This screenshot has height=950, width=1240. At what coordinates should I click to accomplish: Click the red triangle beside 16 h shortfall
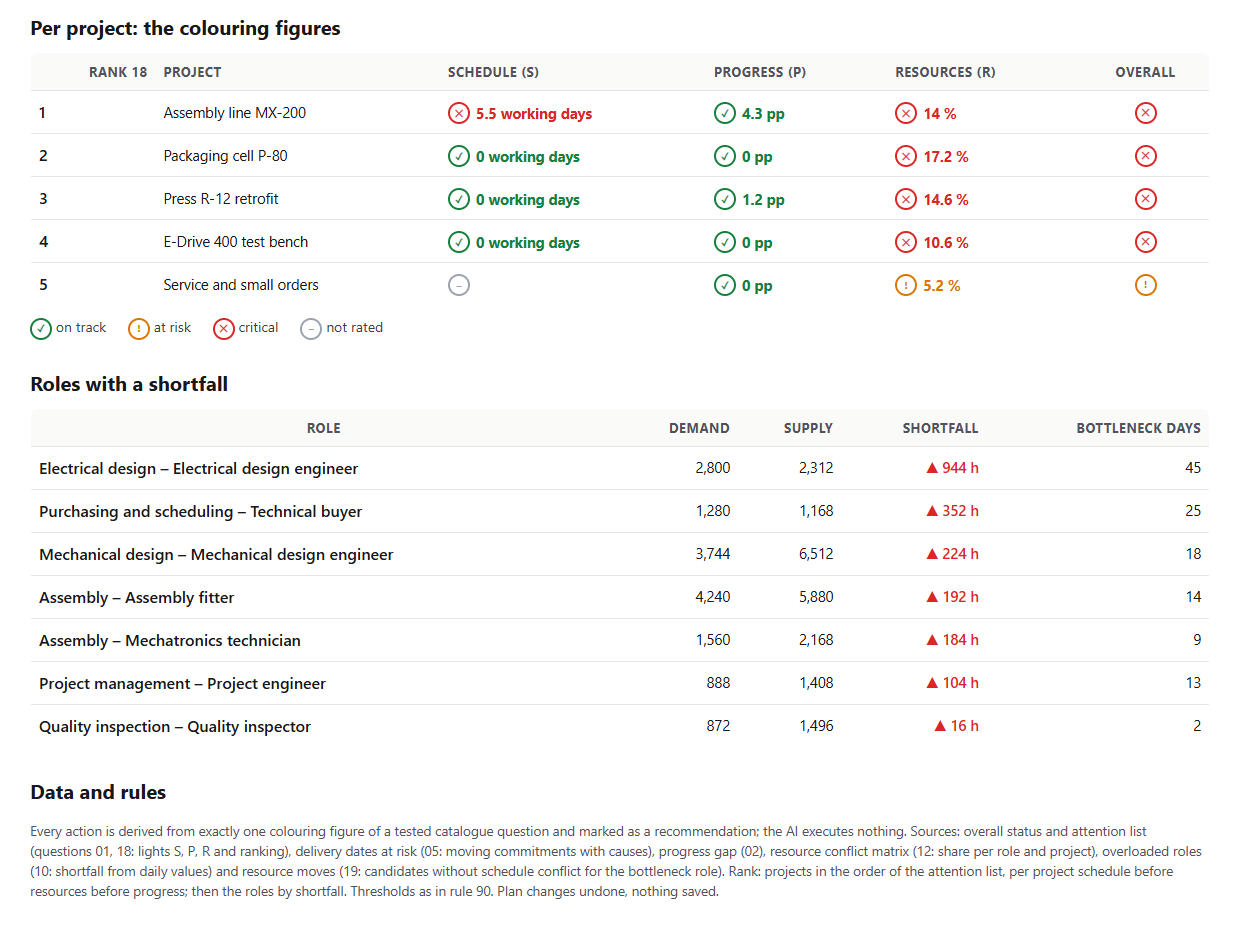tap(940, 726)
